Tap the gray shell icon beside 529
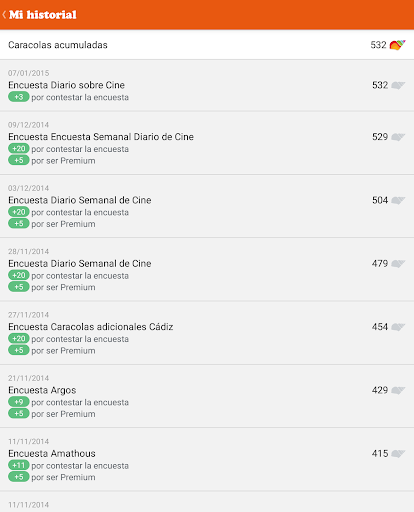Image resolution: width=414 pixels, height=512 pixels. pyautogui.click(x=398, y=137)
